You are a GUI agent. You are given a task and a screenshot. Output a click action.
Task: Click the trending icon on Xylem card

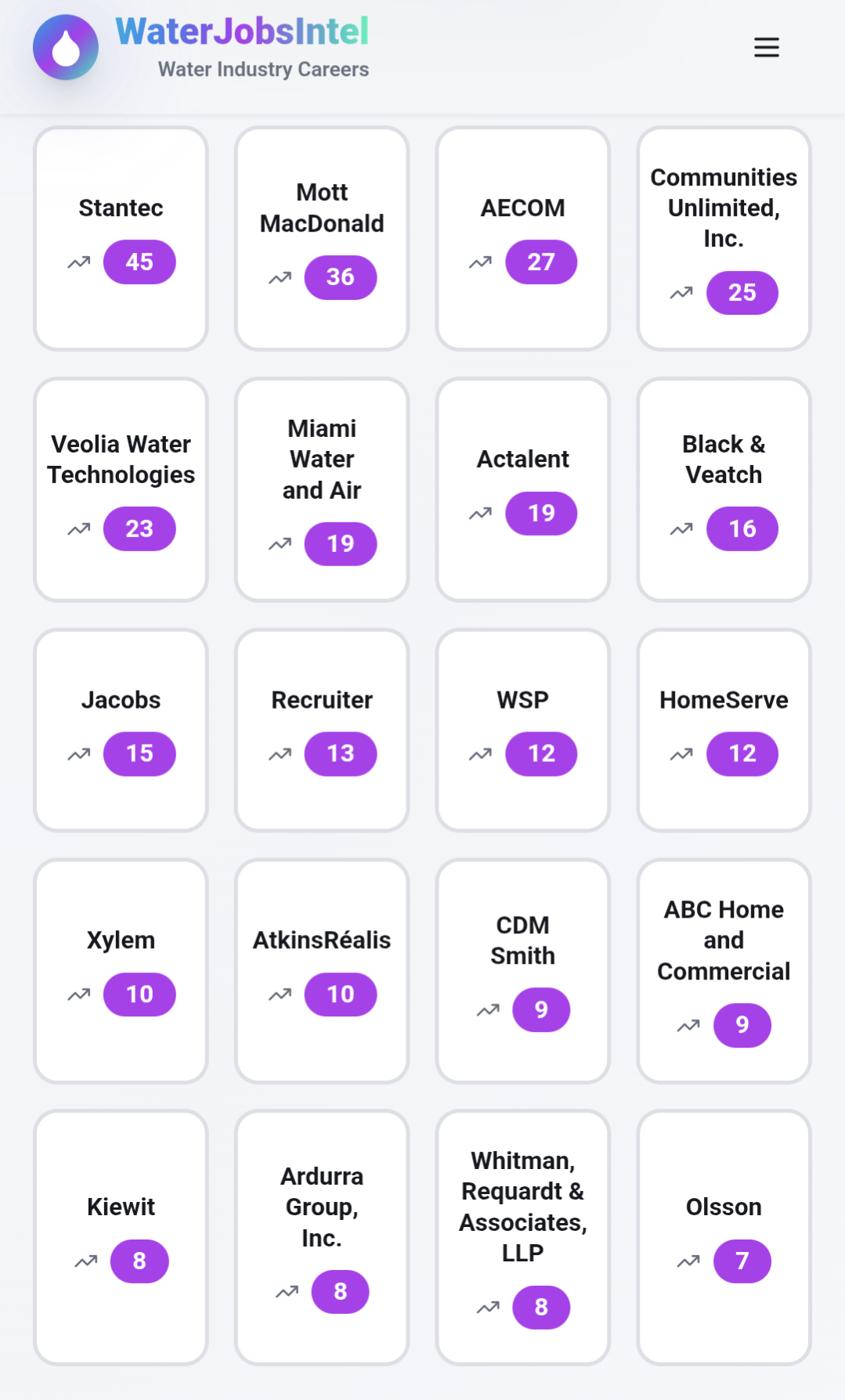(79, 994)
